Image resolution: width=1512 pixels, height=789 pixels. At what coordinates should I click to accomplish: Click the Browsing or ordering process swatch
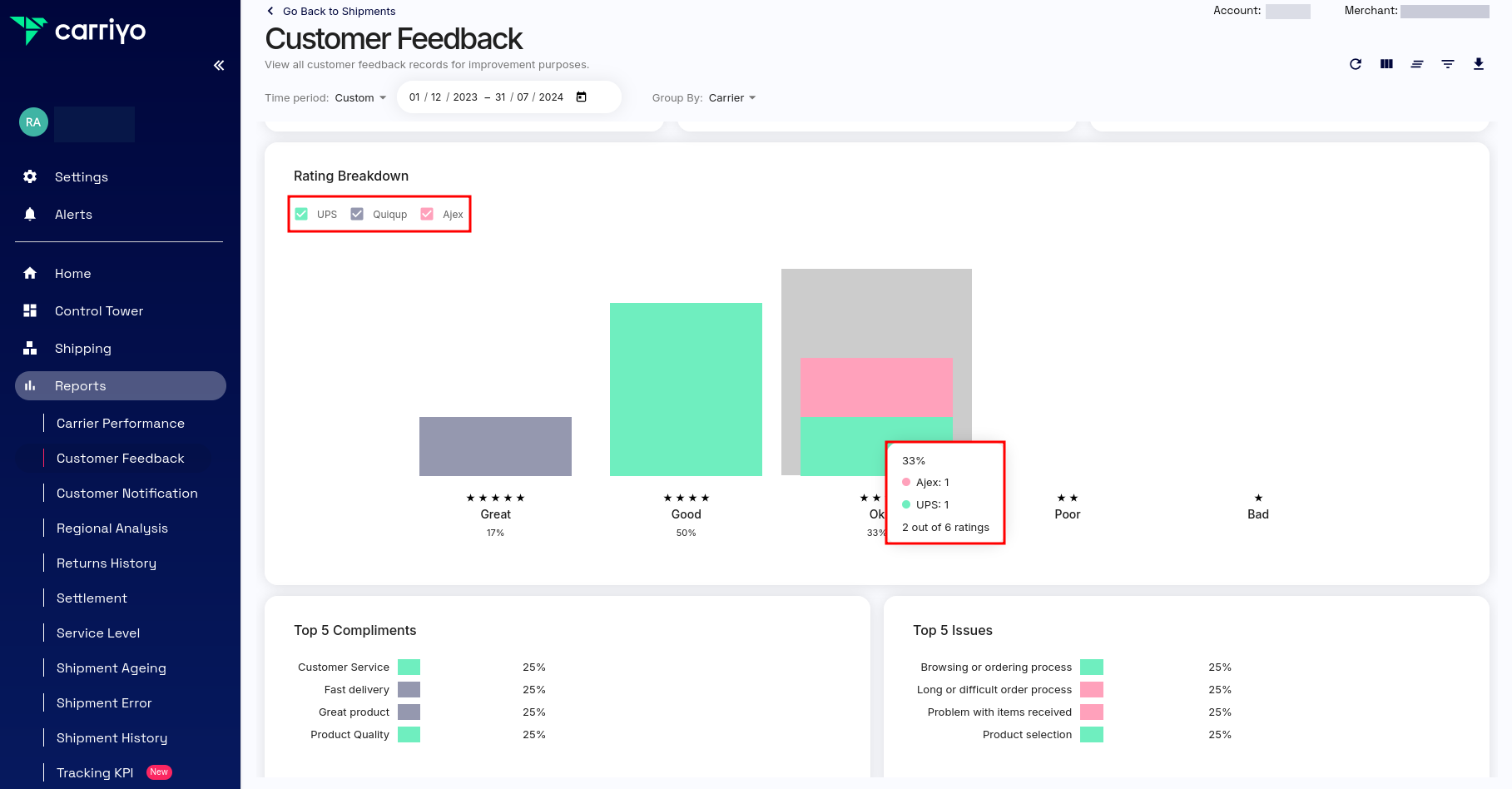pyautogui.click(x=1092, y=667)
